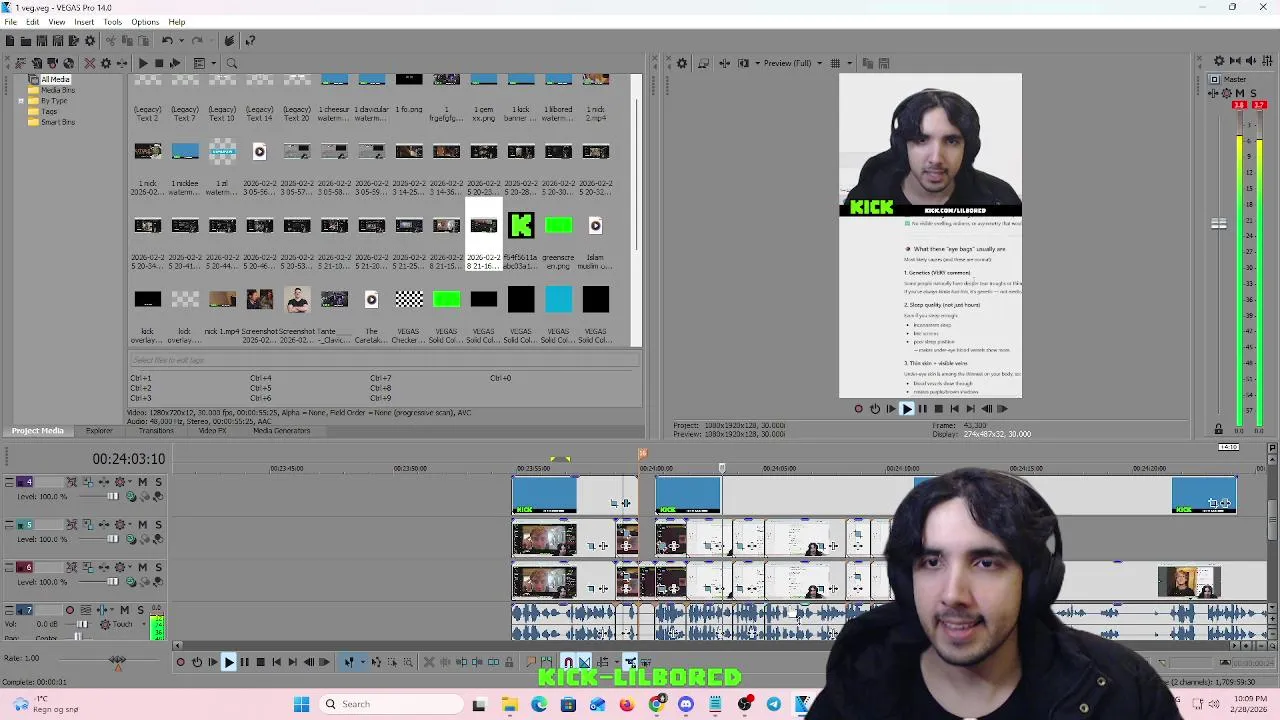Expand the By Type tree node

click(x=21, y=101)
